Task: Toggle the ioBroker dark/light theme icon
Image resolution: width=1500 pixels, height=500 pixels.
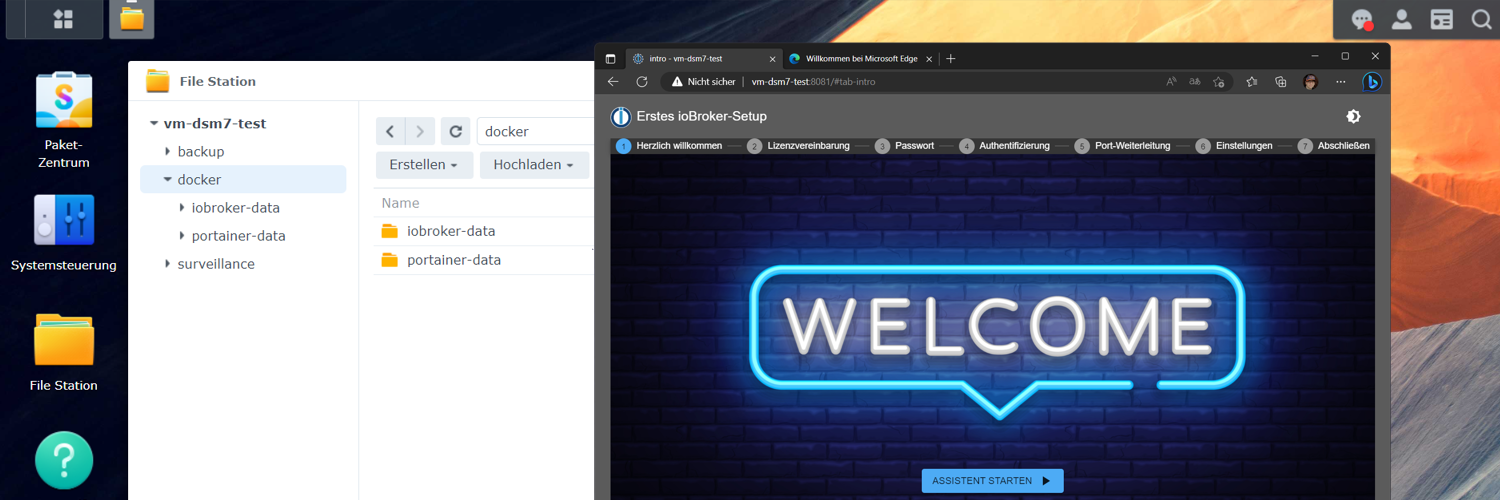Action: coord(1353,117)
